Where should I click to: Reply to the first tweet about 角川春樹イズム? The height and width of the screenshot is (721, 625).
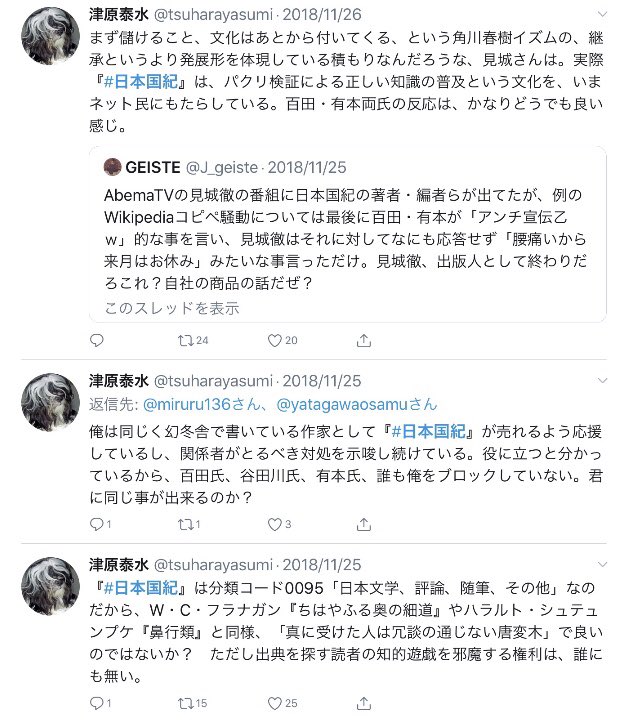(97, 340)
